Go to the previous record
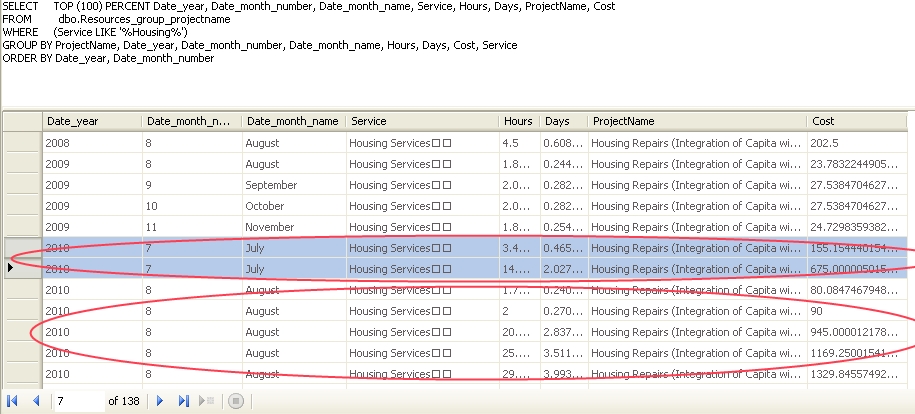Image resolution: width=915 pixels, height=414 pixels. (36, 401)
